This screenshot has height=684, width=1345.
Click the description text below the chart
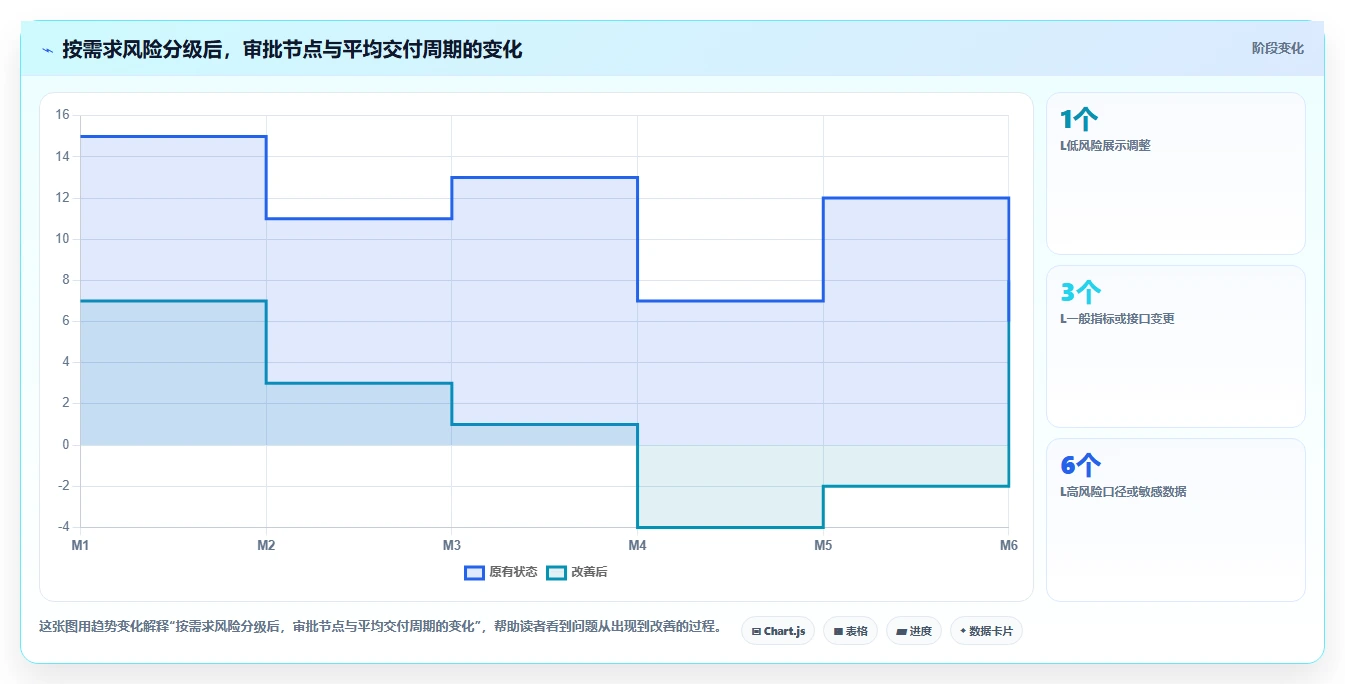click(380, 627)
